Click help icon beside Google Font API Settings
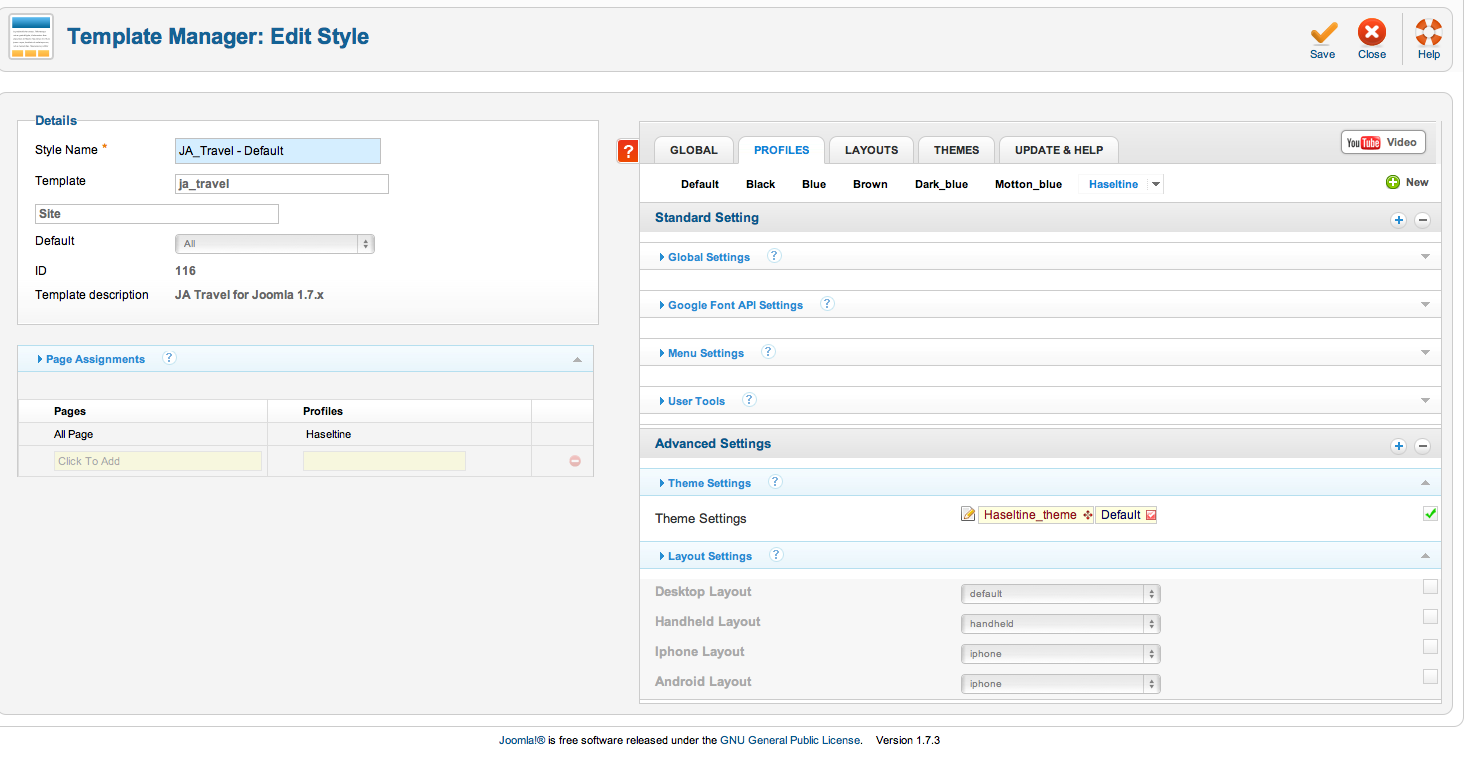Viewport: 1466px width, 757px height. tap(827, 304)
